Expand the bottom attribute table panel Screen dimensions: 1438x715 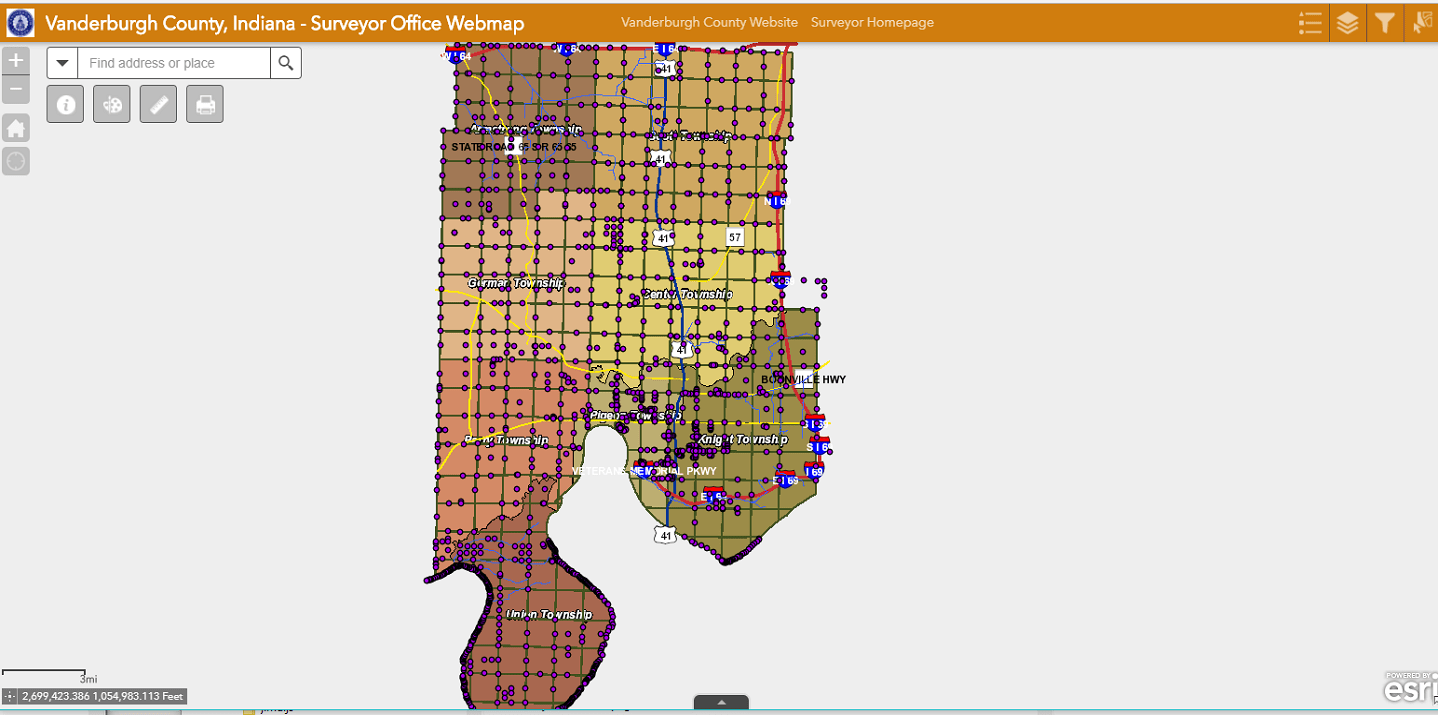[721, 704]
